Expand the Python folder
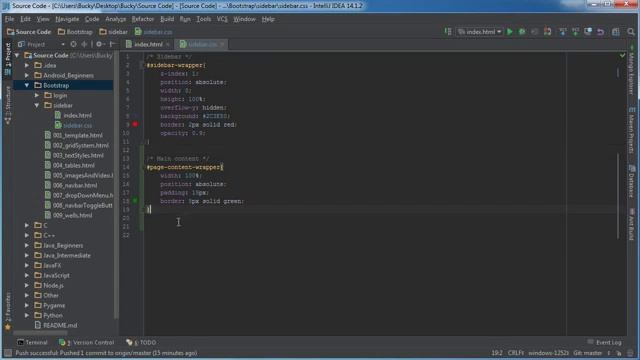Viewport: 640px width, 360px height. 27,316
